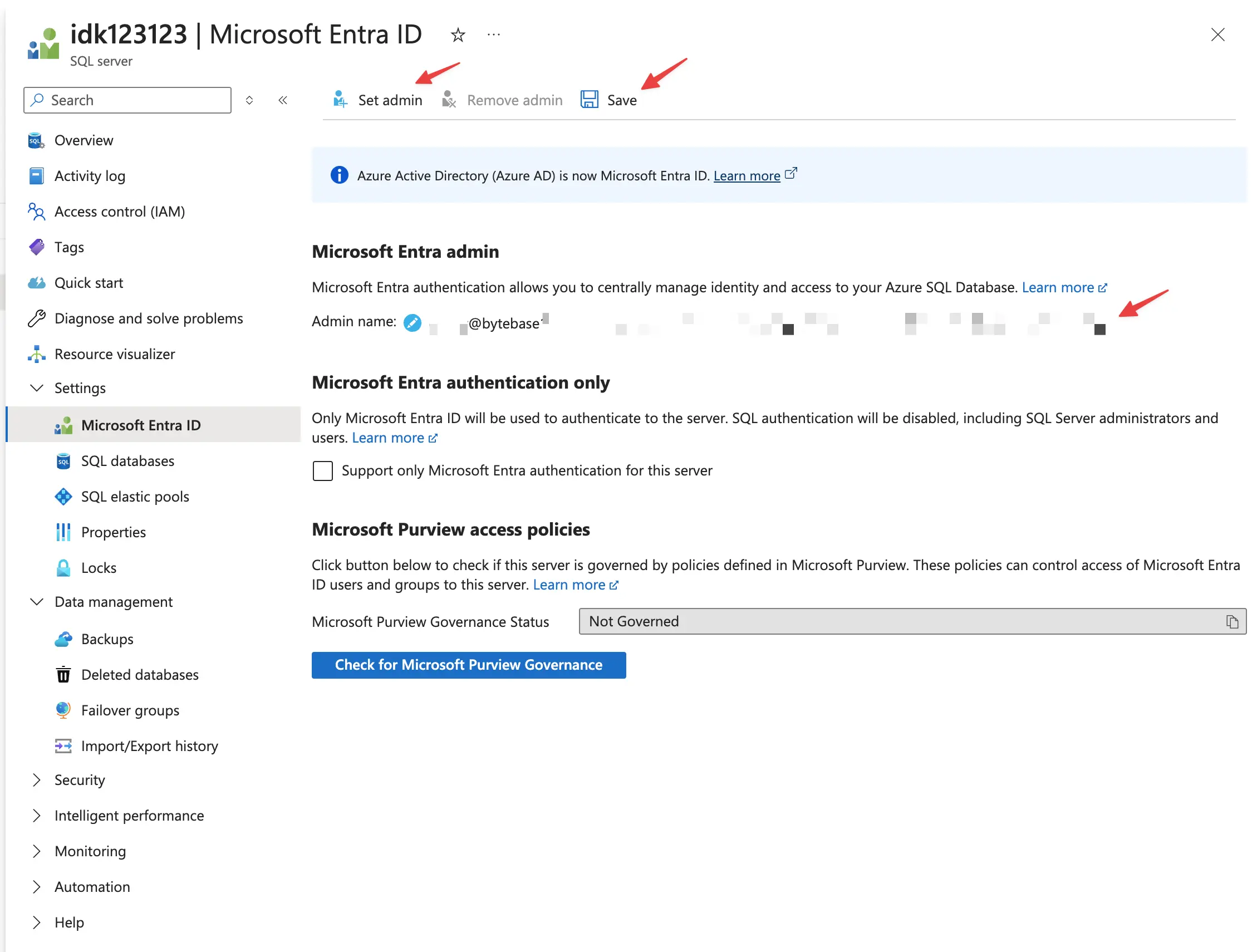Viewport: 1257px width, 952px height.
Task: Click the expand/collapse all sort icon
Action: point(249,100)
